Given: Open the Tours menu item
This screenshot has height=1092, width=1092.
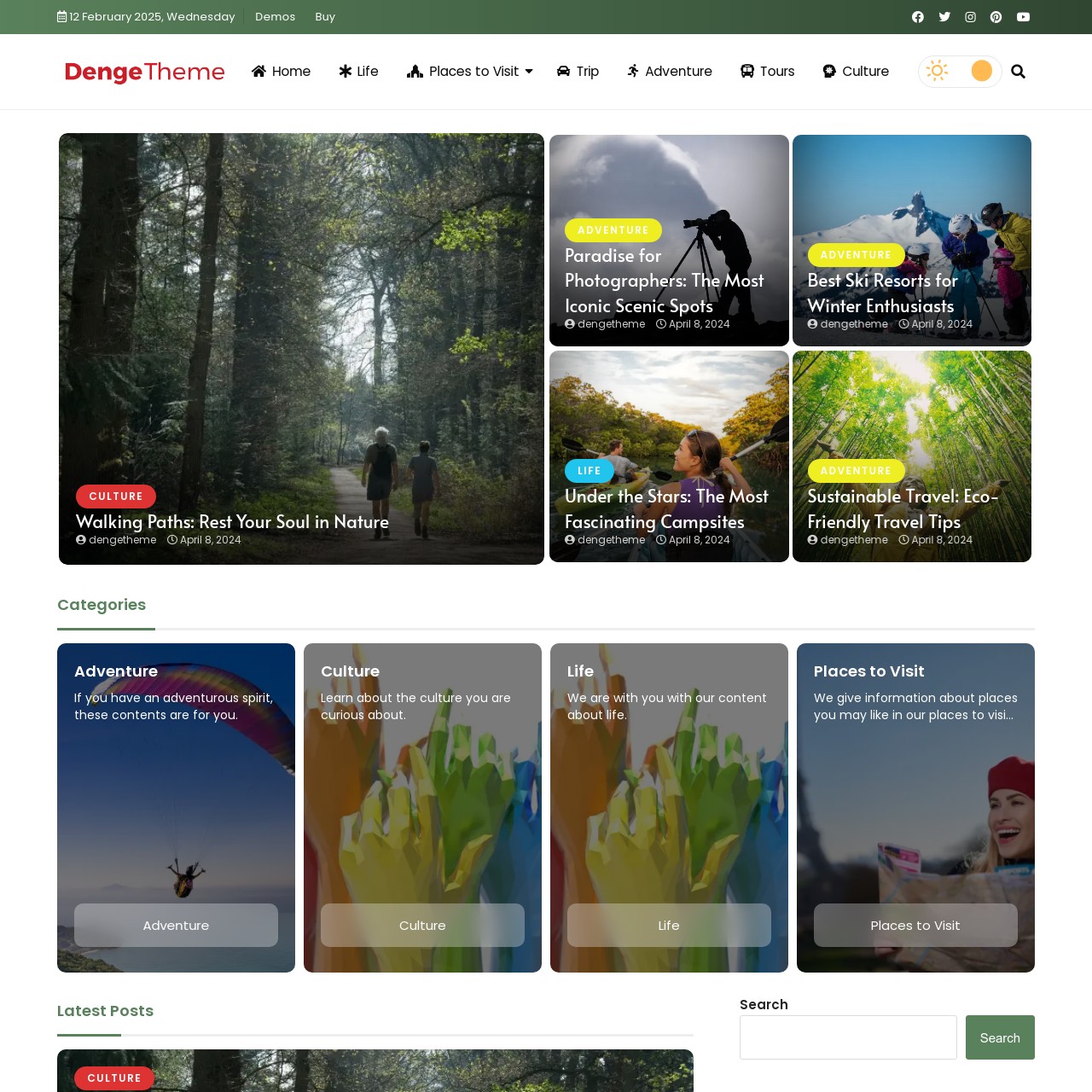Looking at the screenshot, I should (x=767, y=72).
